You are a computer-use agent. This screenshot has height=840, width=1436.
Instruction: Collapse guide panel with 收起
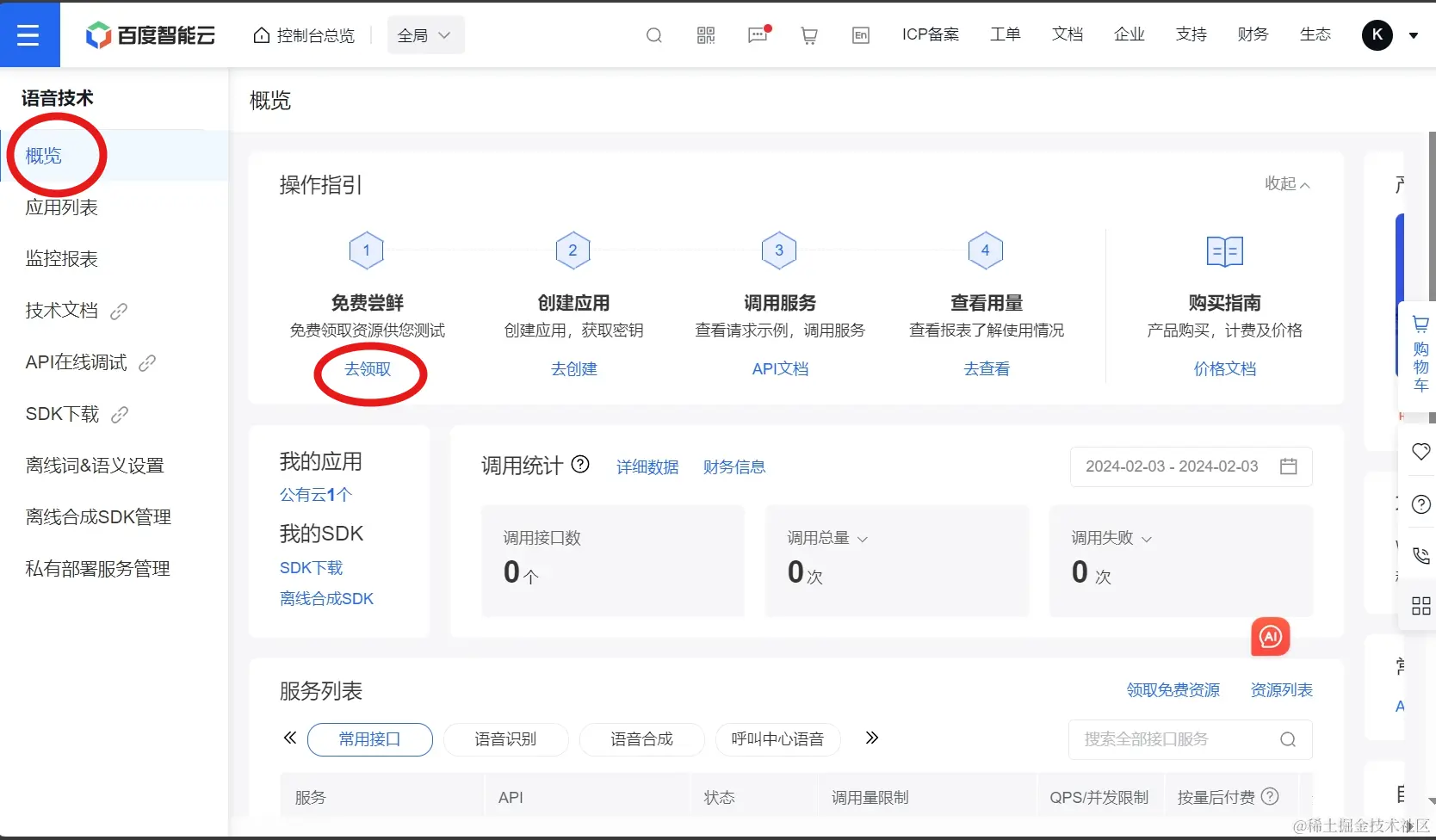pos(1287,183)
